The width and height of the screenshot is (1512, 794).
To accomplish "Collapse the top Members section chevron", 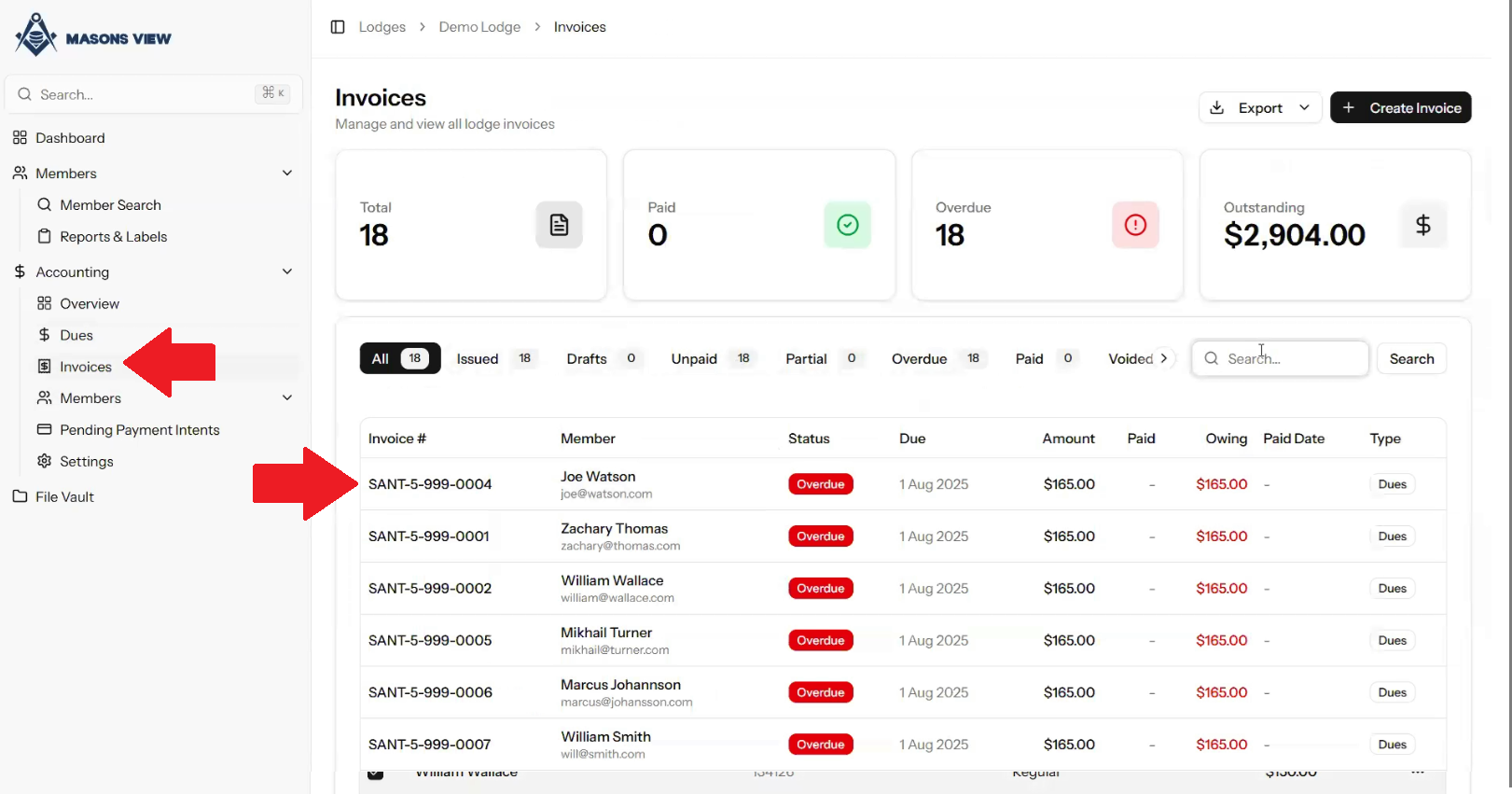I will point(287,173).
